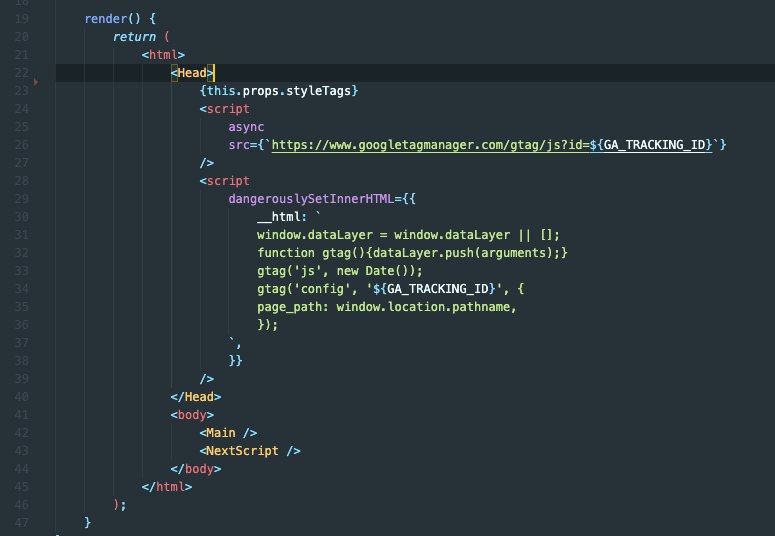Click the function gtag() definition line
The height and width of the screenshot is (536, 775).
[x=412, y=253]
